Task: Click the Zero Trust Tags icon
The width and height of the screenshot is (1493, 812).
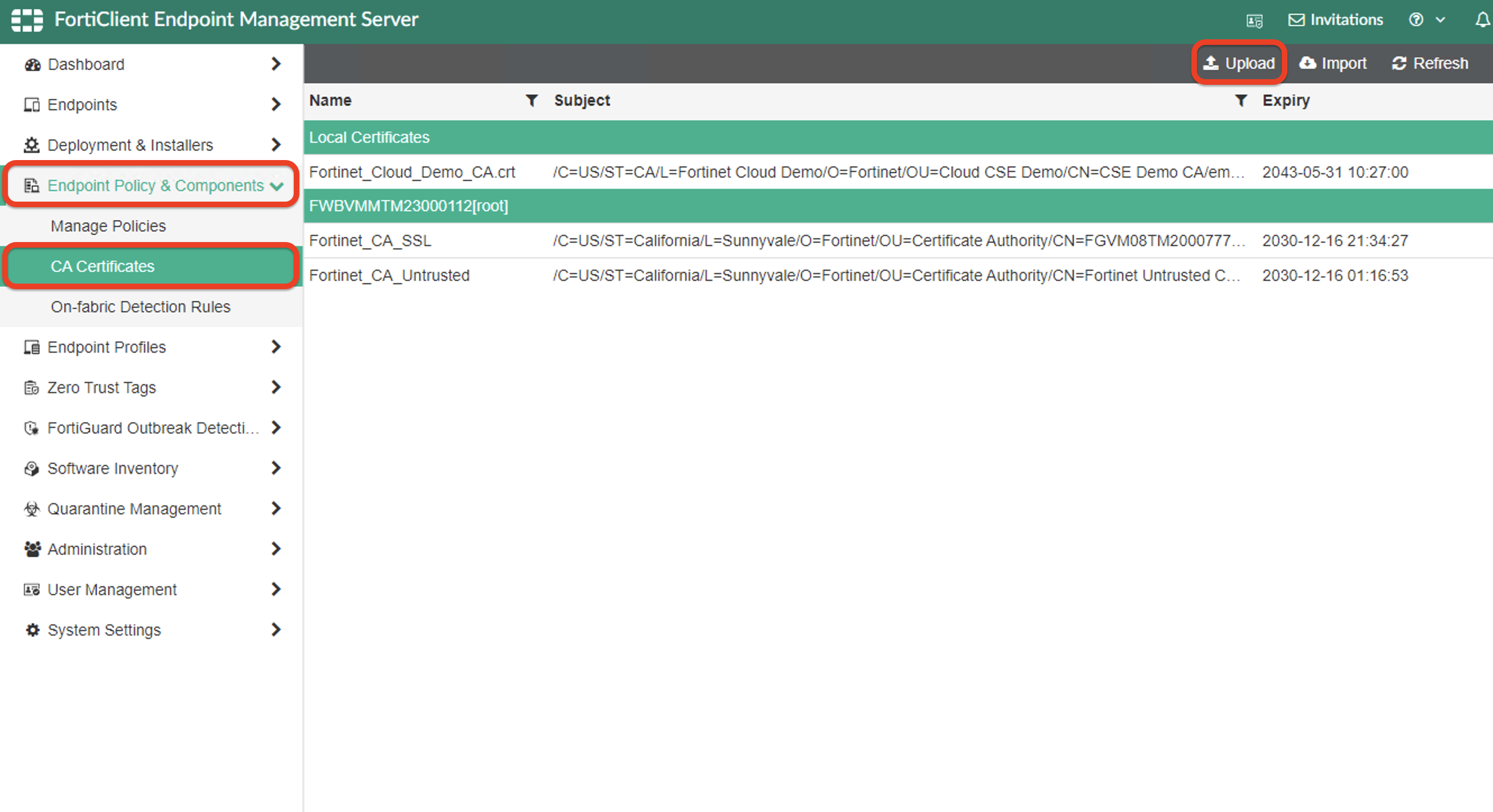Action: (x=32, y=387)
